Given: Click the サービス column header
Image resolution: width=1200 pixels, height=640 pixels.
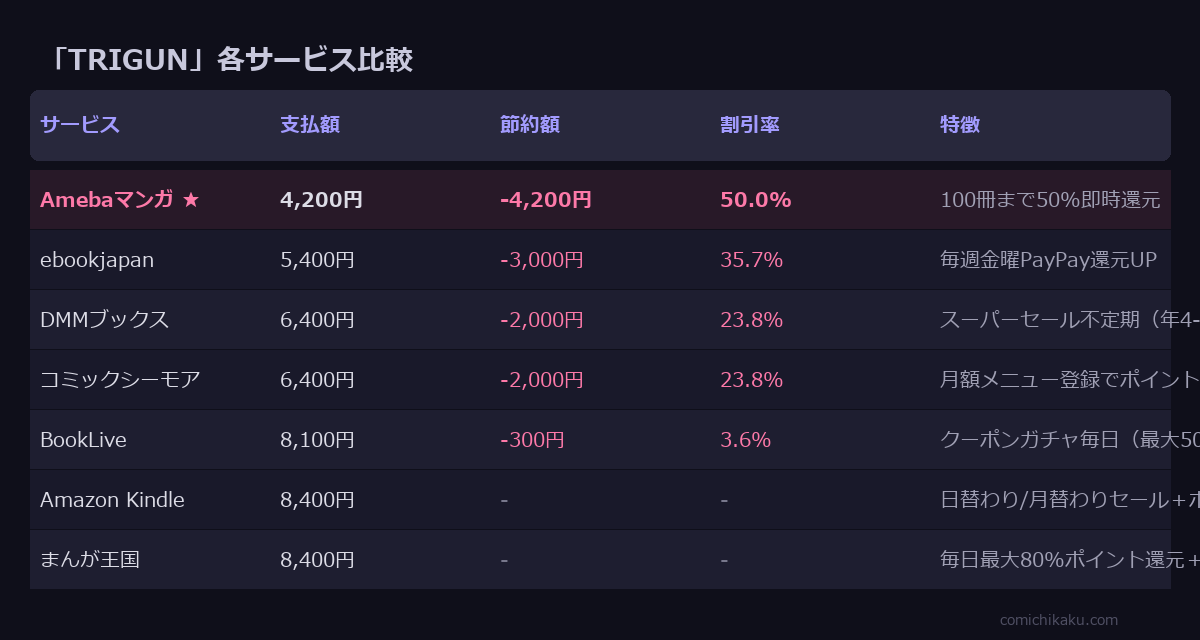Looking at the screenshot, I should (80, 125).
